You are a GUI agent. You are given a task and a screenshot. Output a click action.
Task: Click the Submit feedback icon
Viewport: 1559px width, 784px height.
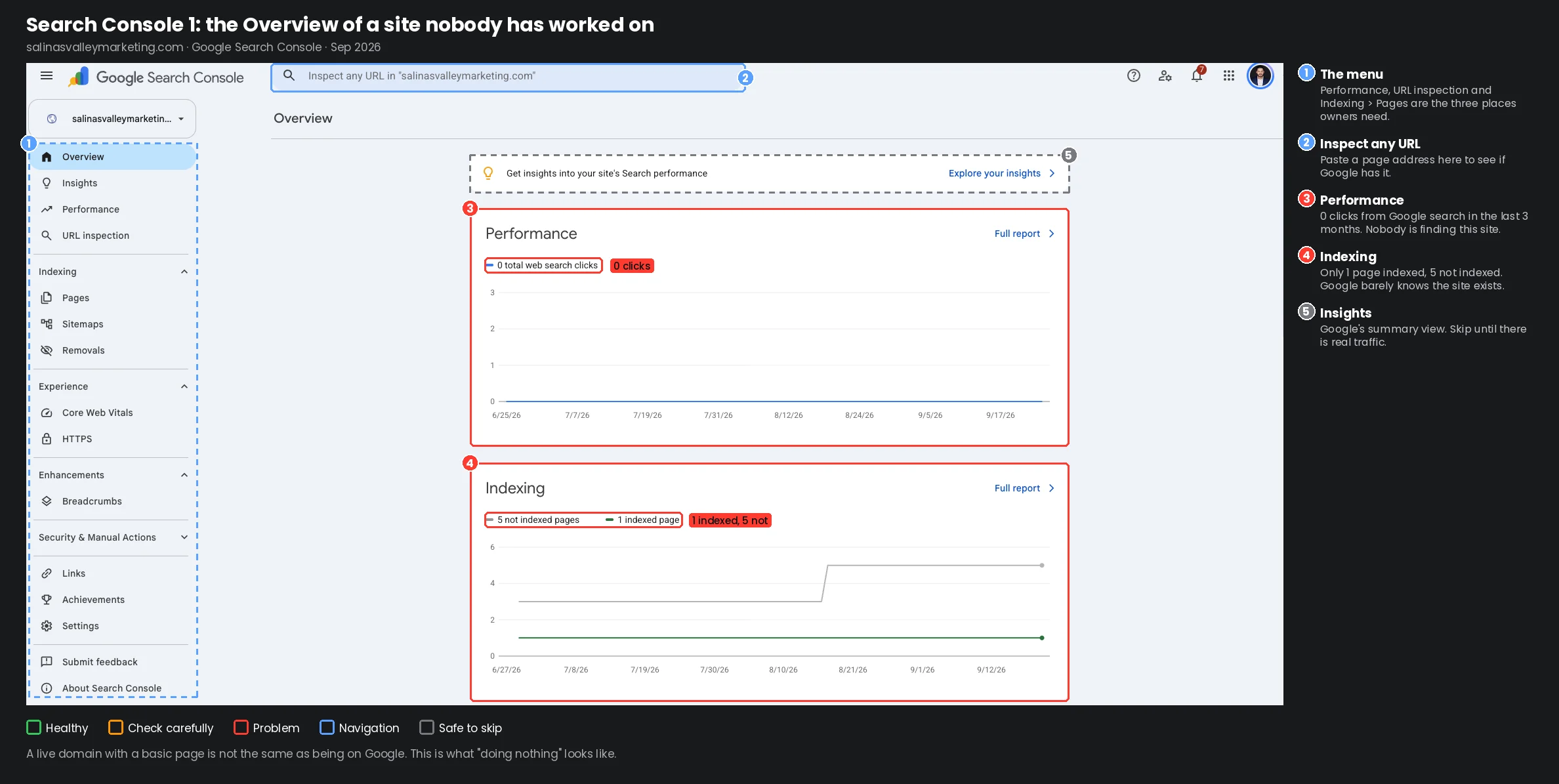click(47, 662)
